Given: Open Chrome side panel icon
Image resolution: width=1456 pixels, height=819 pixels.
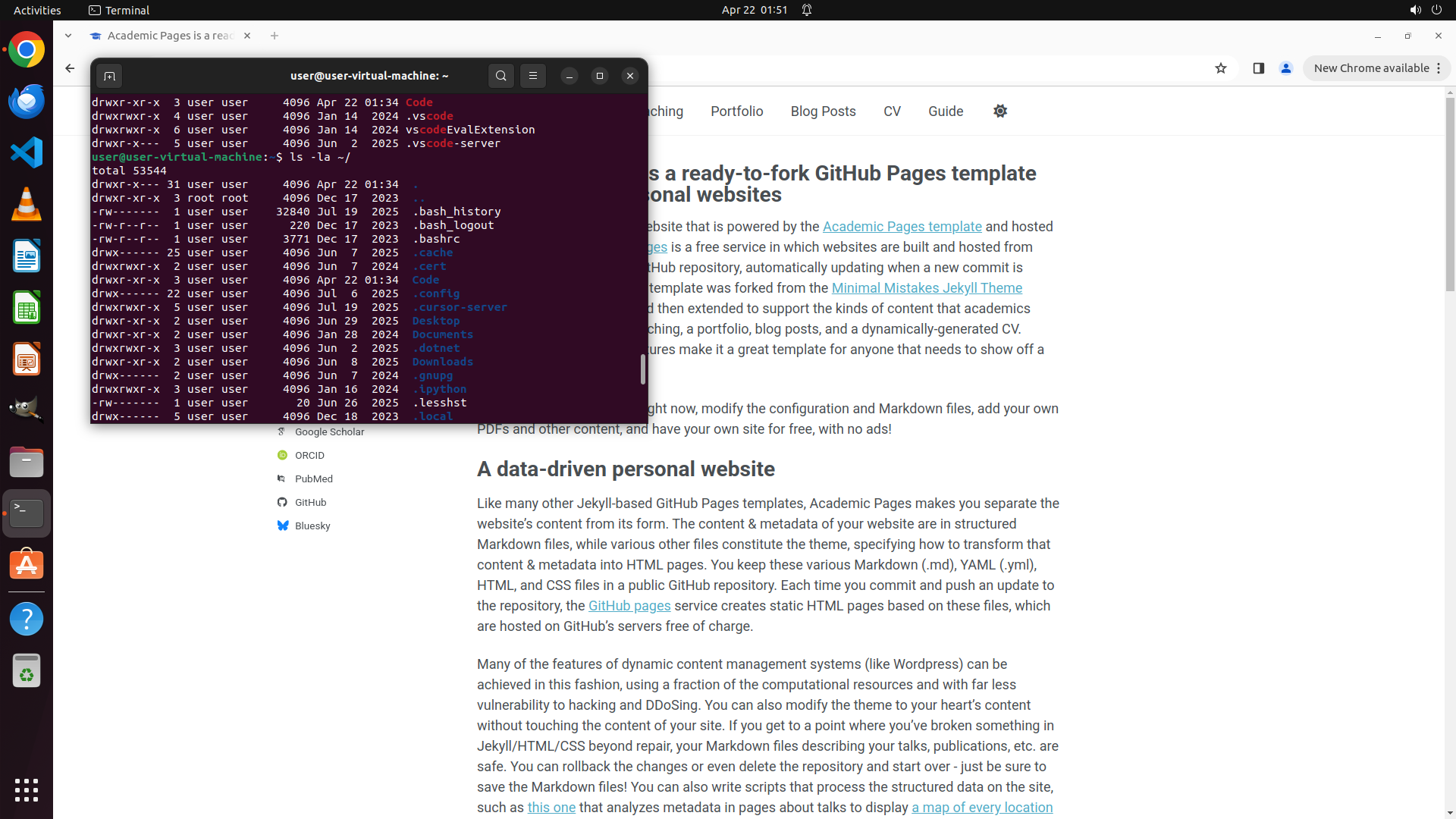Looking at the screenshot, I should pos(1258,68).
